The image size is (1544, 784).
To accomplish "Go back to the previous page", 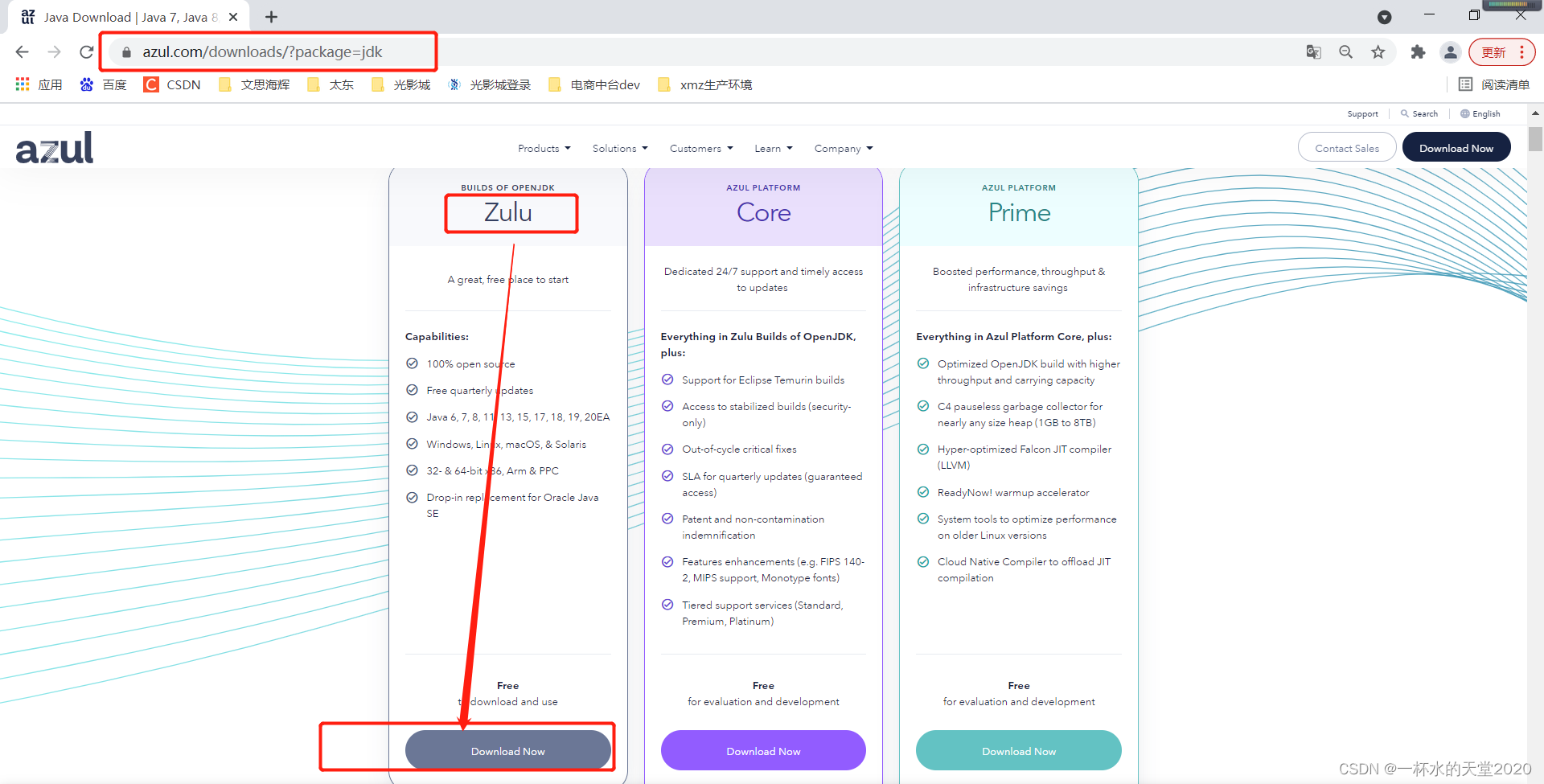I will click(23, 52).
